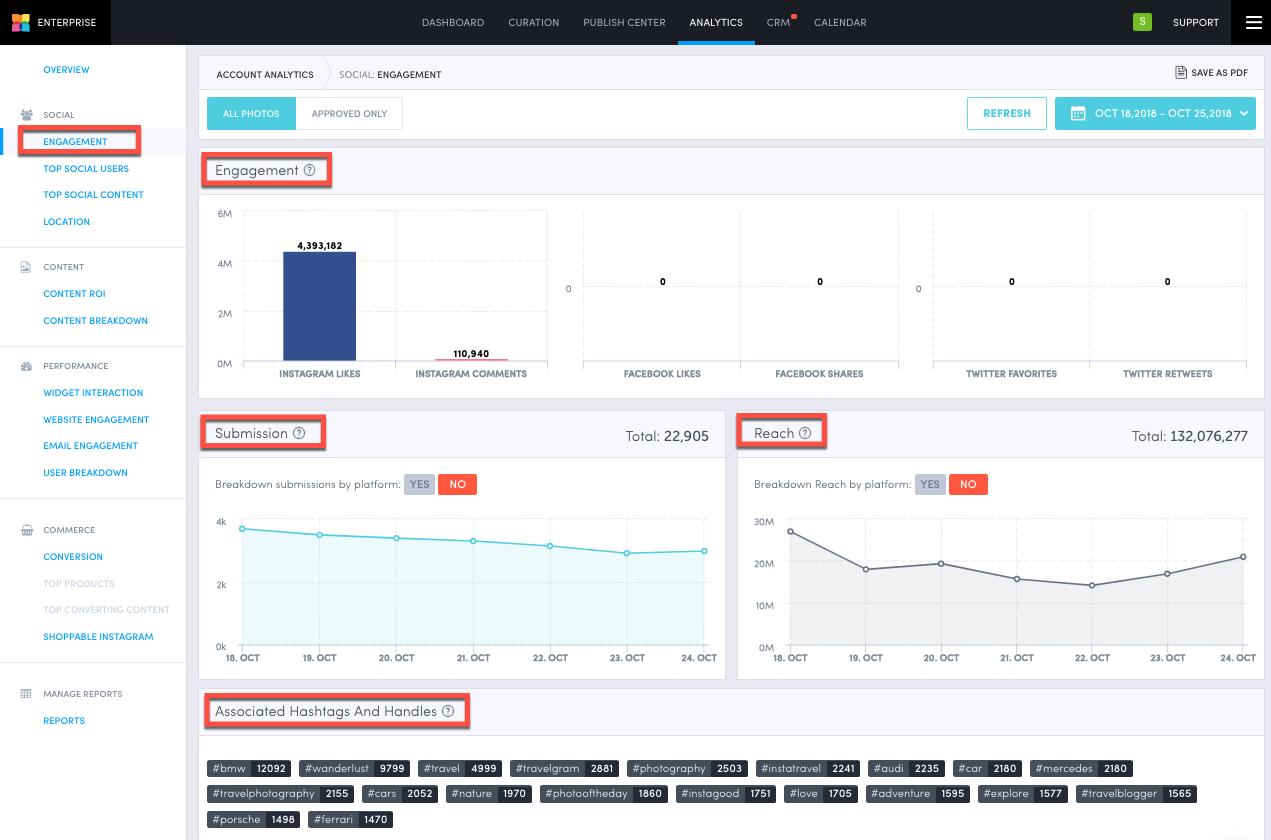1271x840 pixels.
Task: Click the calendar icon in the date range selector
Action: point(1077,113)
